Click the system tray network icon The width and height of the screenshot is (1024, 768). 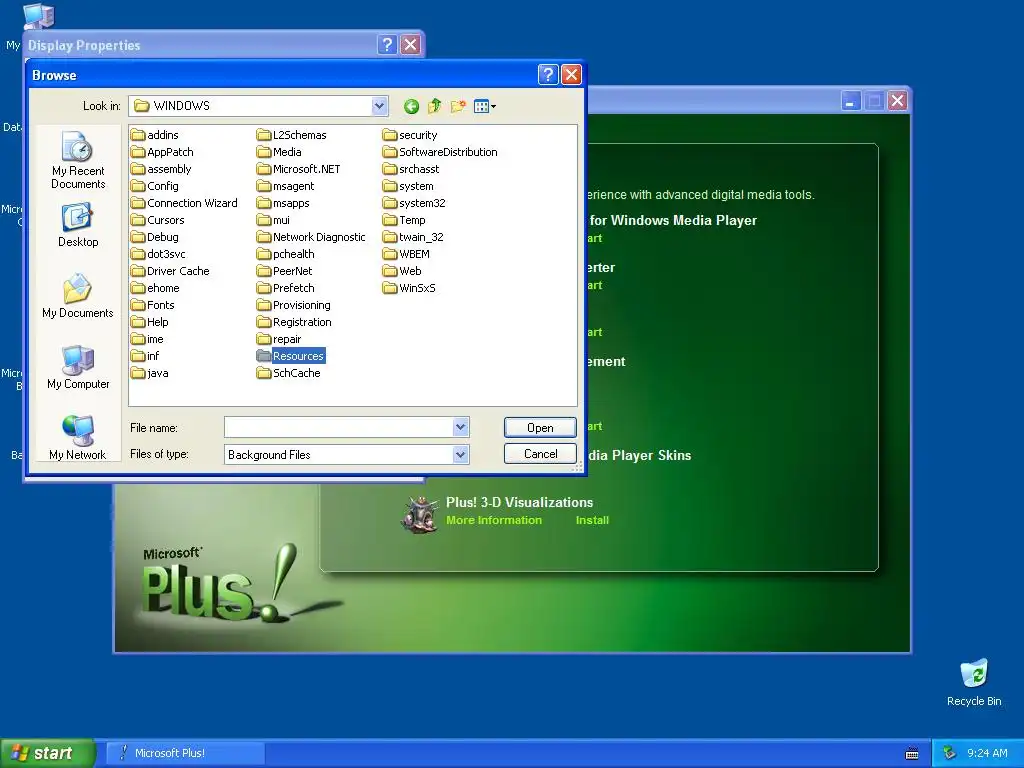[x=949, y=753]
